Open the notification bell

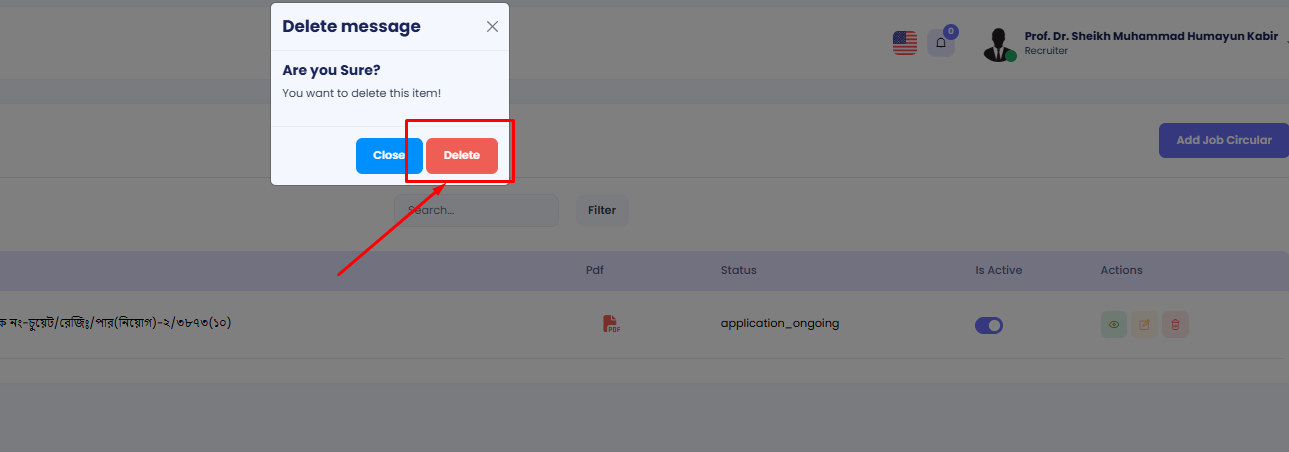coord(940,43)
